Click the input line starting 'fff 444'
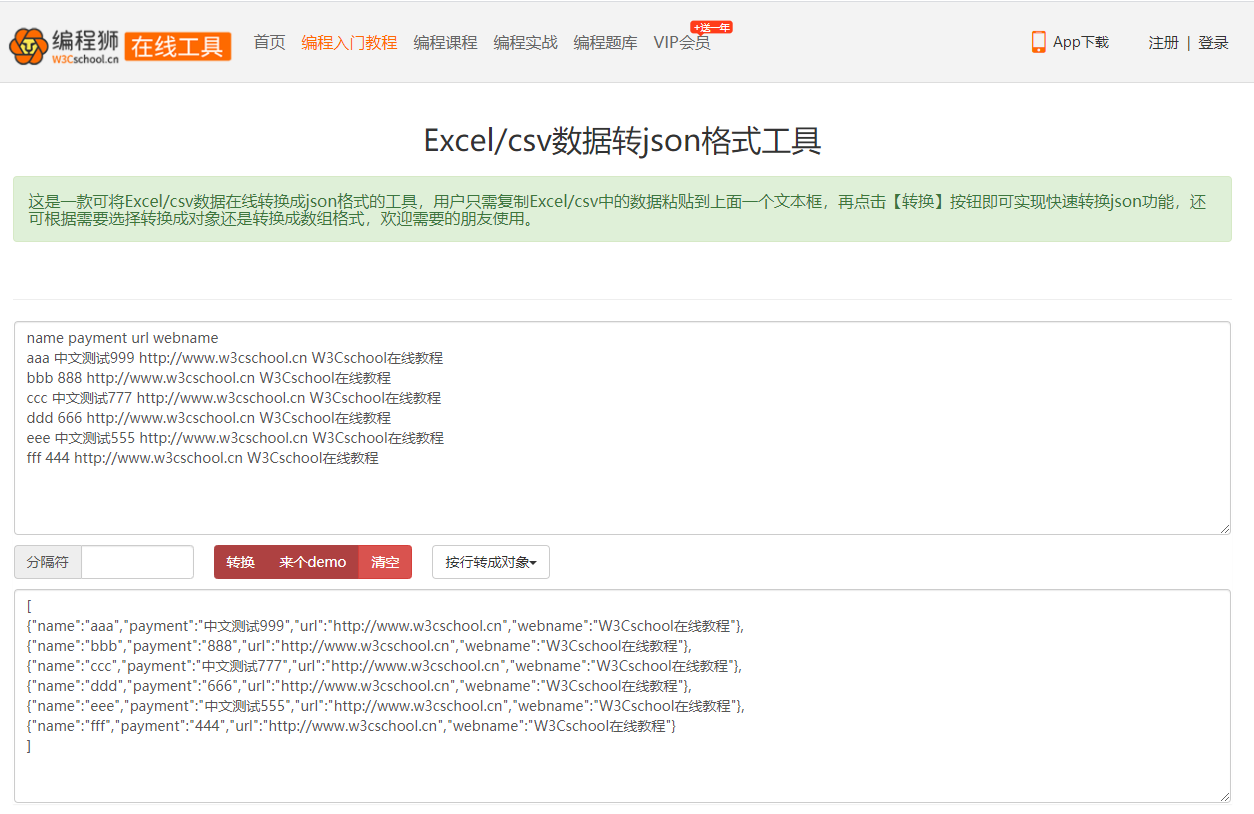Image resolution: width=1254 pixels, height=814 pixels. pos(203,458)
